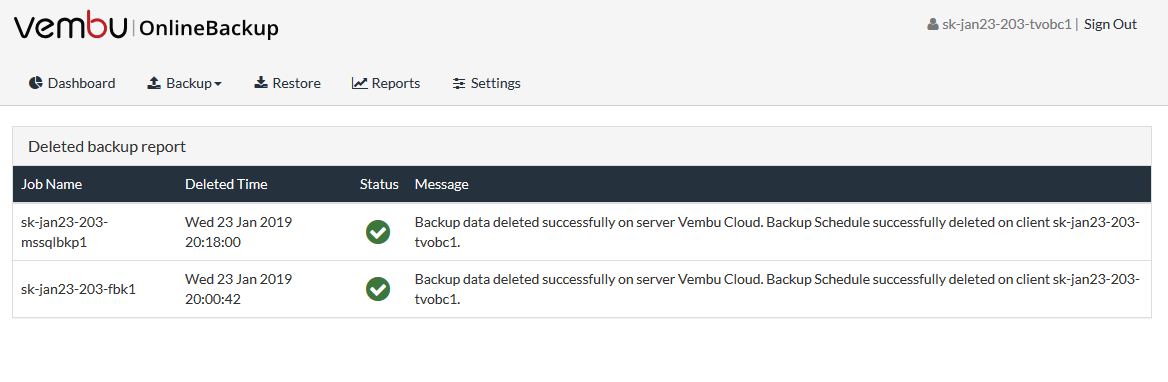Viewport: 1168px width, 382px height.
Task: Click the Deleted Time column header
Action: [x=226, y=184]
